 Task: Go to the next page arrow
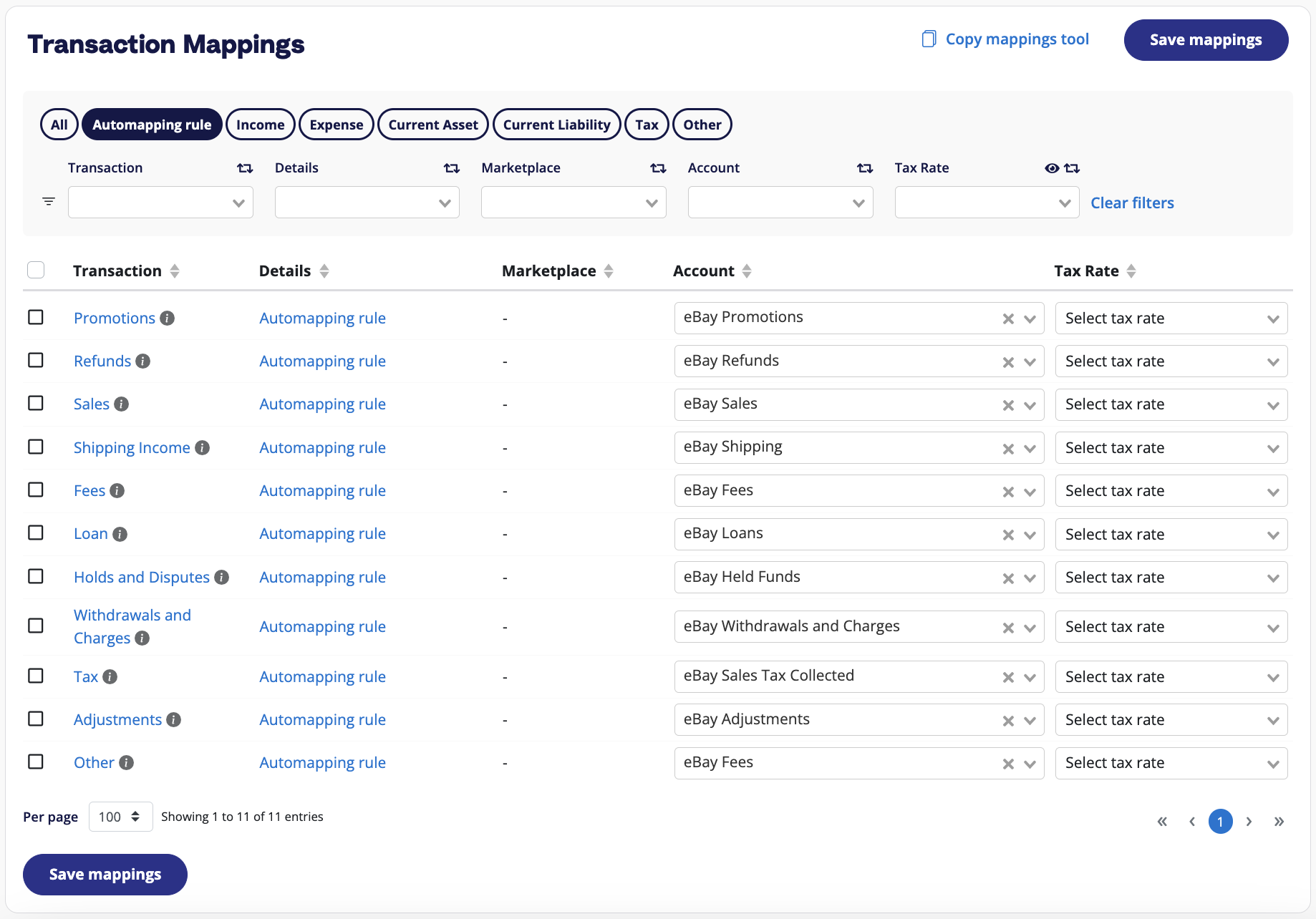(x=1249, y=822)
